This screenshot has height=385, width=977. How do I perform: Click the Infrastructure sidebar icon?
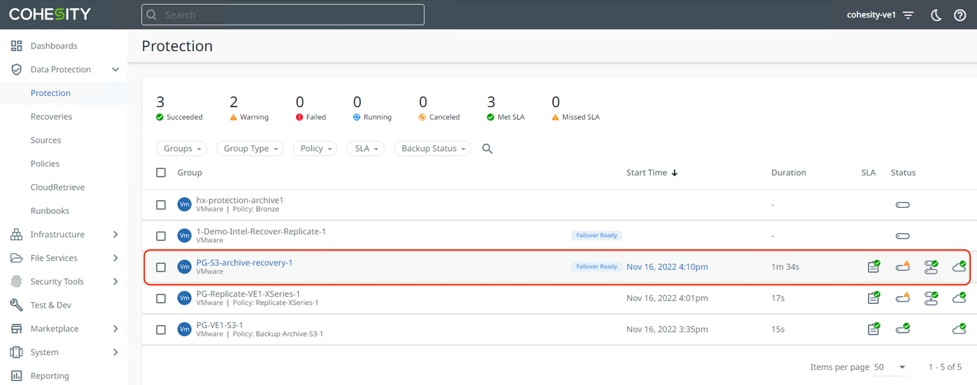point(17,234)
